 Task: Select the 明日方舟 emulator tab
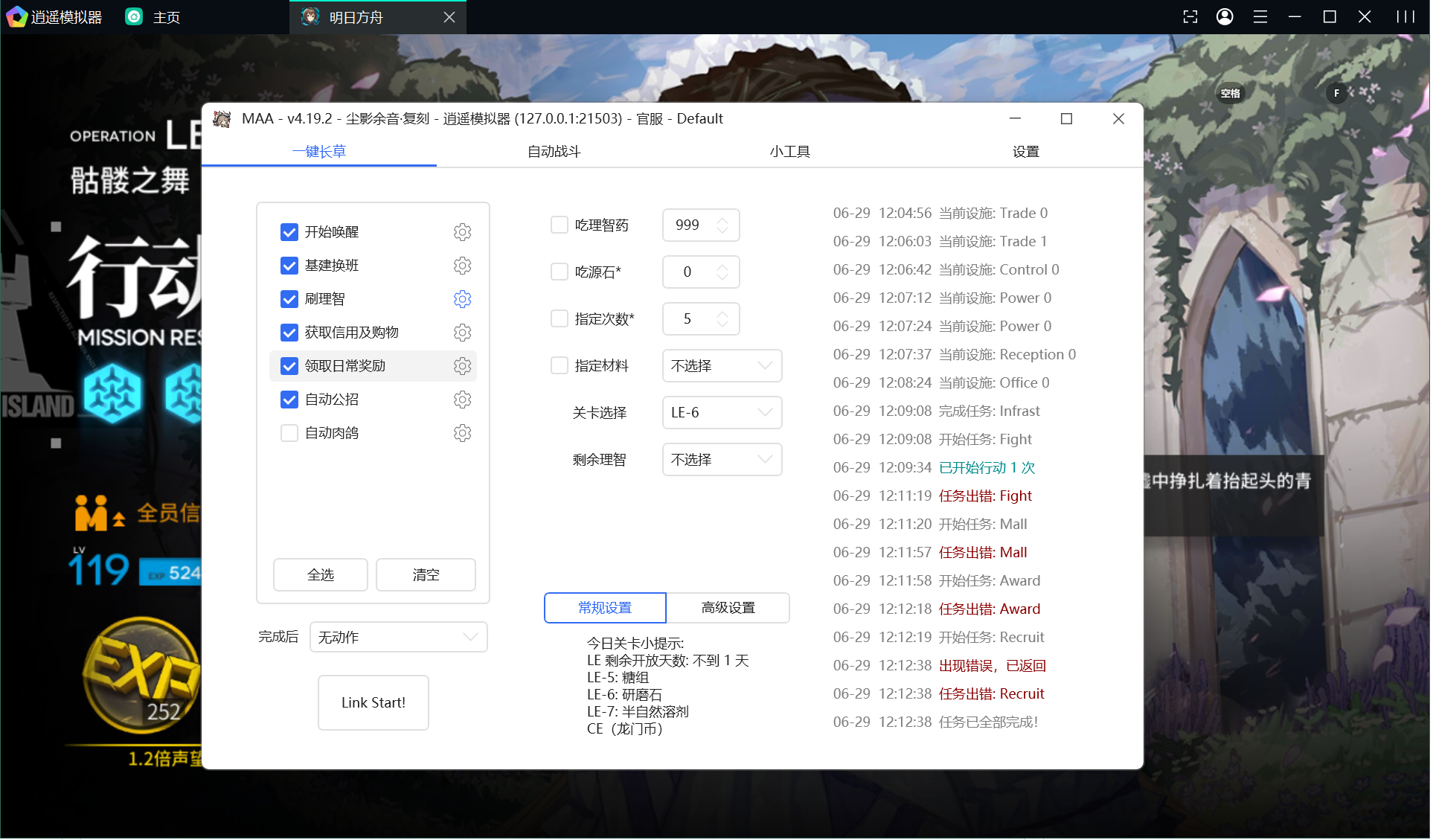click(357, 16)
